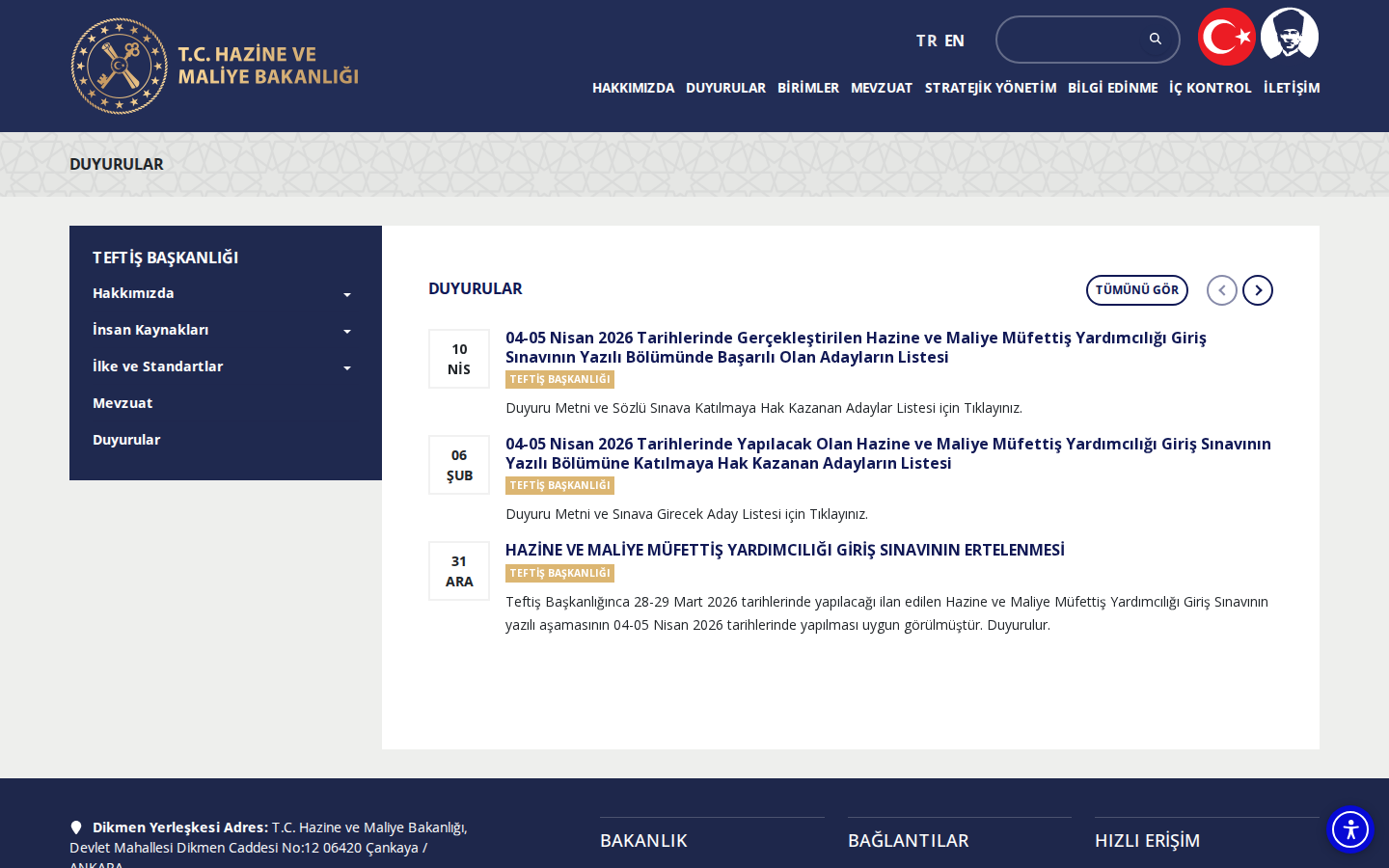
Task: Switch language to TR
Action: pyautogui.click(x=926, y=41)
